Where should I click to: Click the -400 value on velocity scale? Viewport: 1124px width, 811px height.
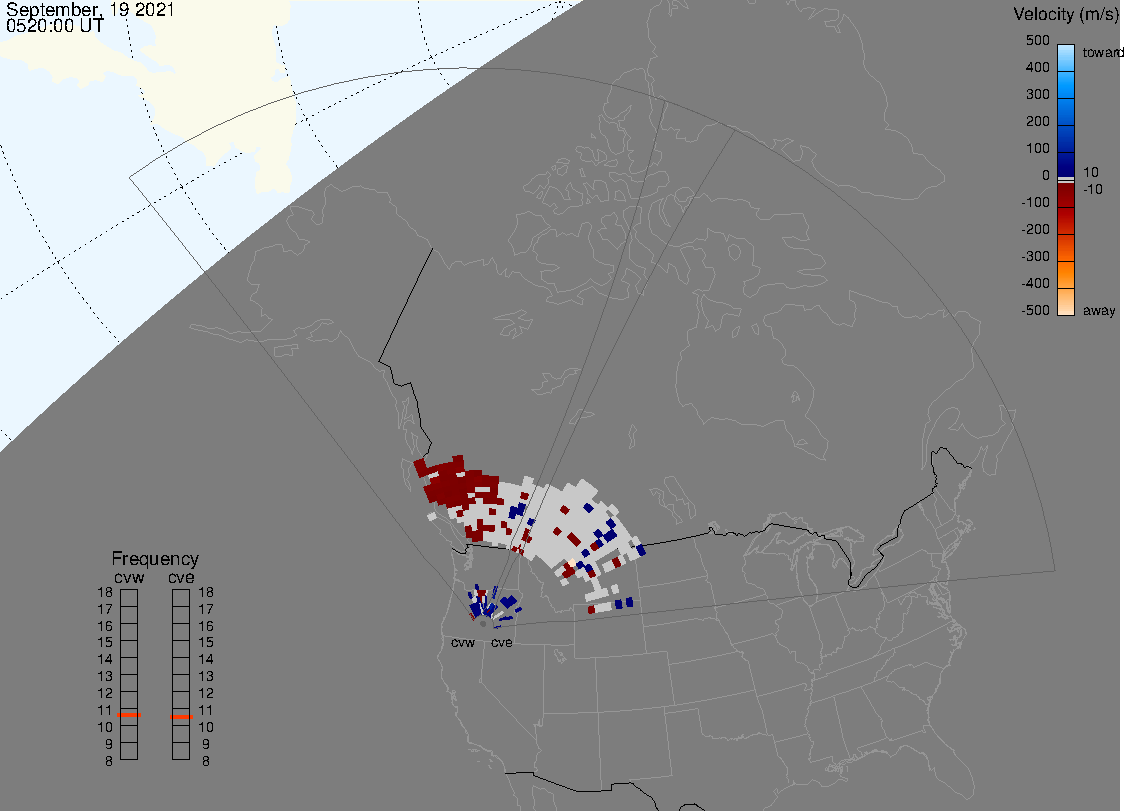click(x=1035, y=283)
